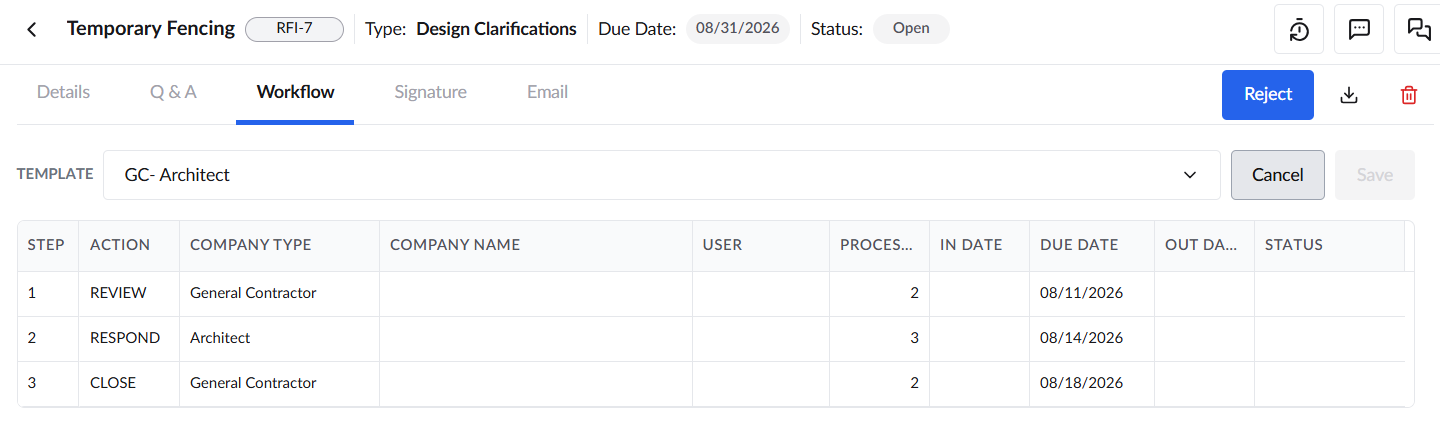The height and width of the screenshot is (432, 1440).
Task: Open the Q & A tab
Action: 173,92
